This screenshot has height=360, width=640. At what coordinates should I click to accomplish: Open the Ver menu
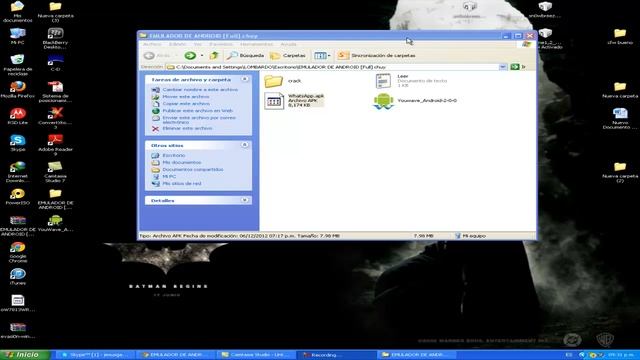coord(198,44)
